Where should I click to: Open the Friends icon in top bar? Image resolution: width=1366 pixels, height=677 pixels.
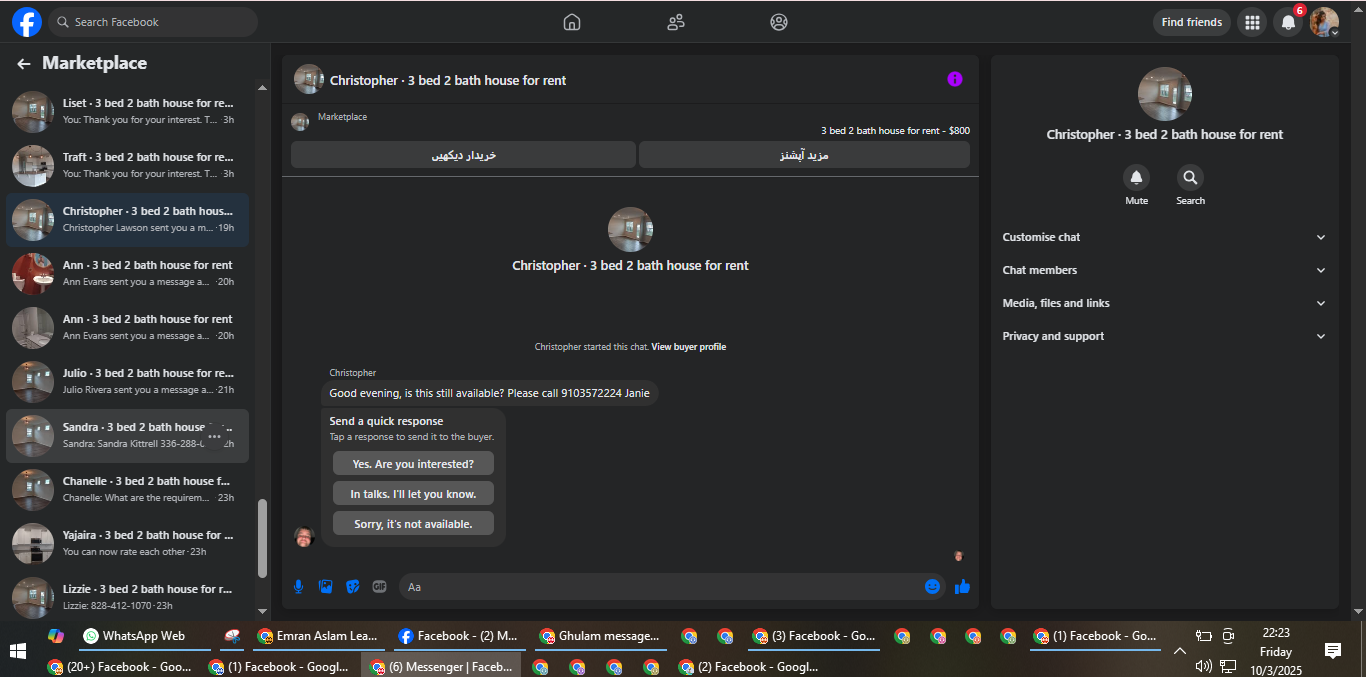coord(676,22)
